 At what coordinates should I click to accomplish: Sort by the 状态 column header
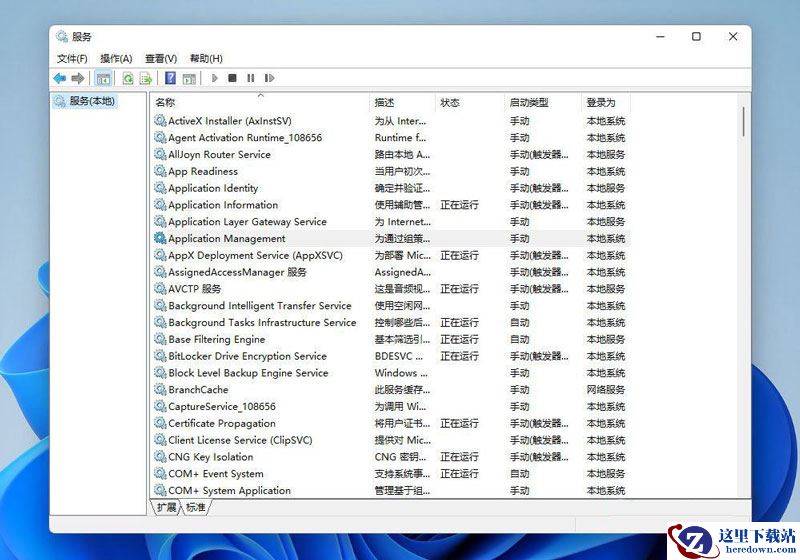pos(469,103)
